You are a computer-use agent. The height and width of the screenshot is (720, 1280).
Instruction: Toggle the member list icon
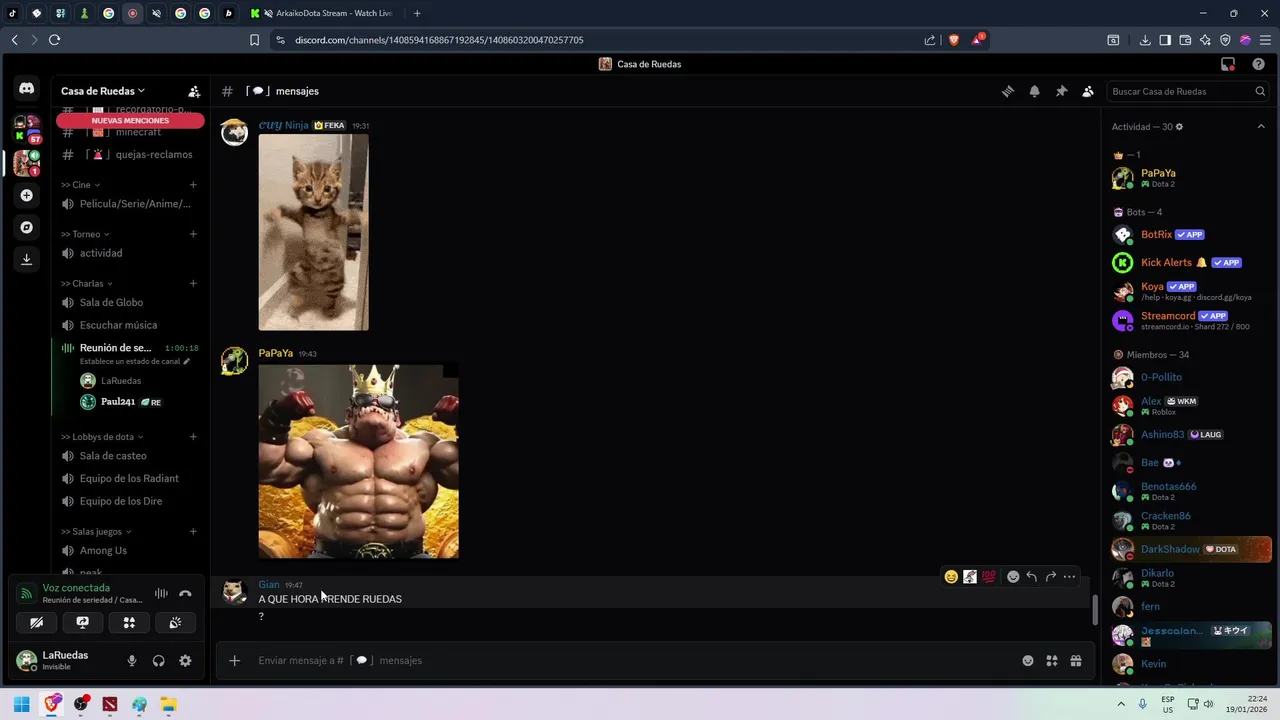[1088, 91]
